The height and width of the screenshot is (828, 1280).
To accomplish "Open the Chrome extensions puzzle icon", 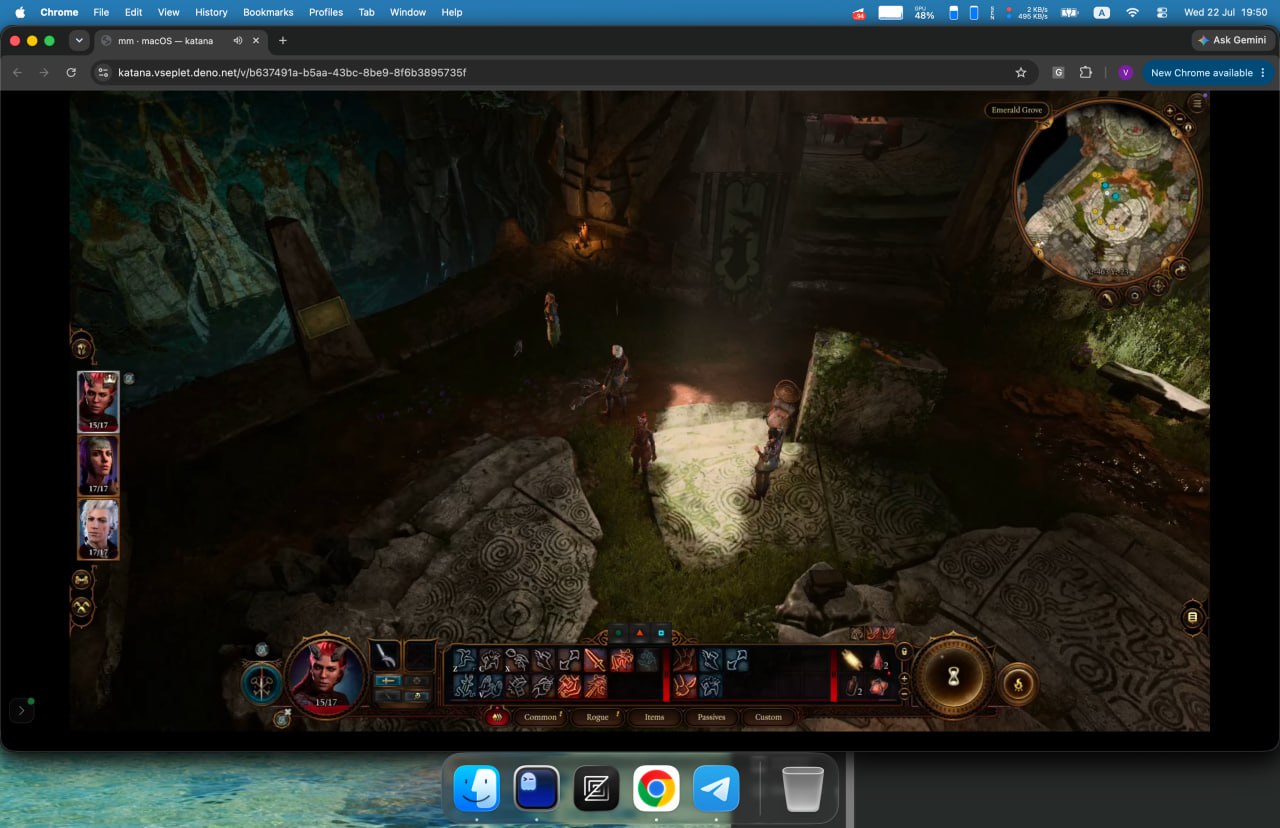I will coord(1086,73).
